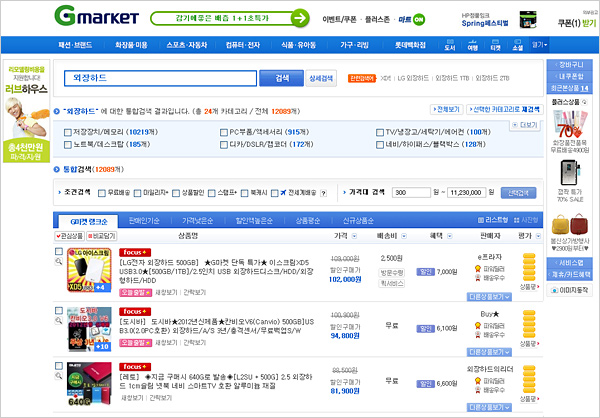Screen dimensions: 600x418
Task: Expand 다른상품보기 for e프라자 seller
Action: tap(489, 297)
